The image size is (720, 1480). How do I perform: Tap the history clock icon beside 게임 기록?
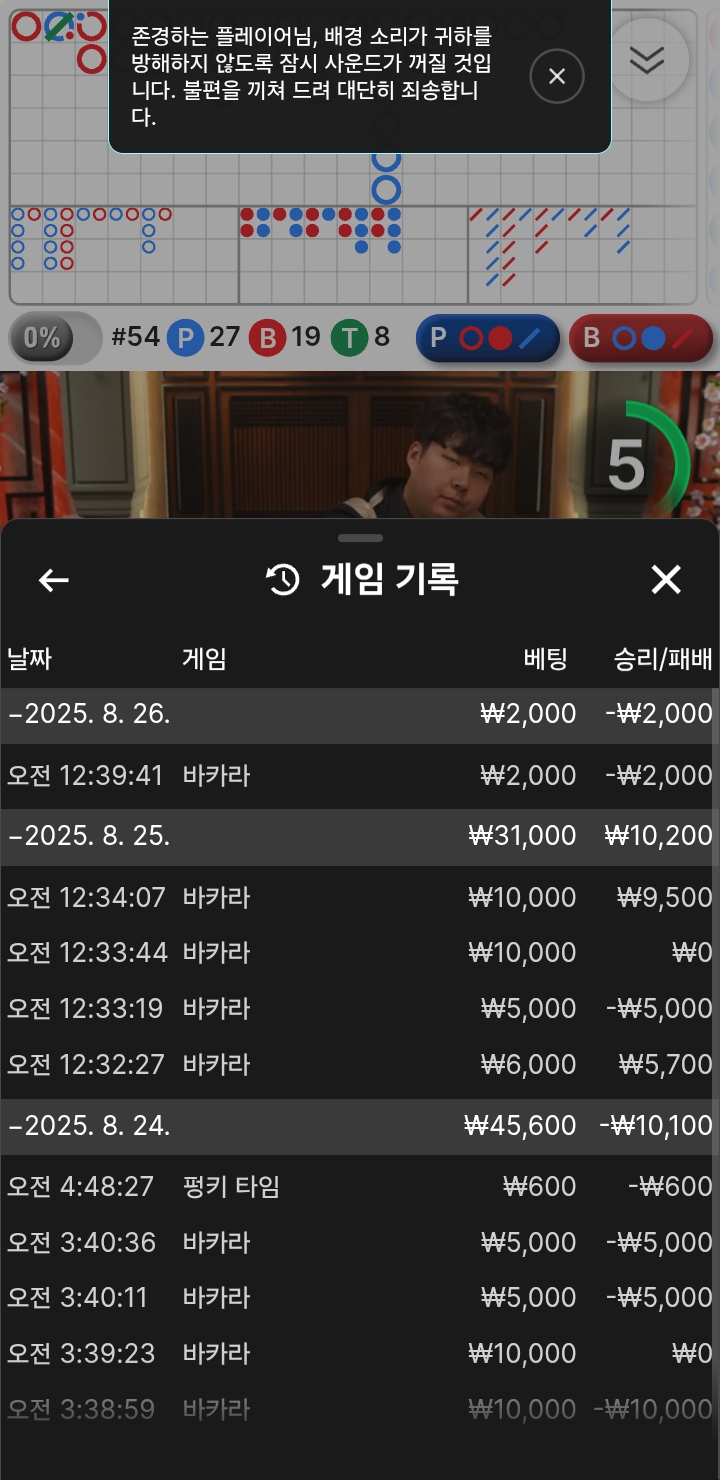pos(283,580)
